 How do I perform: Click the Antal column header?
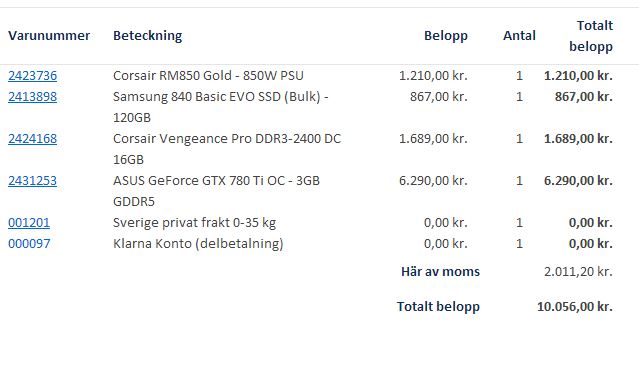[519, 35]
